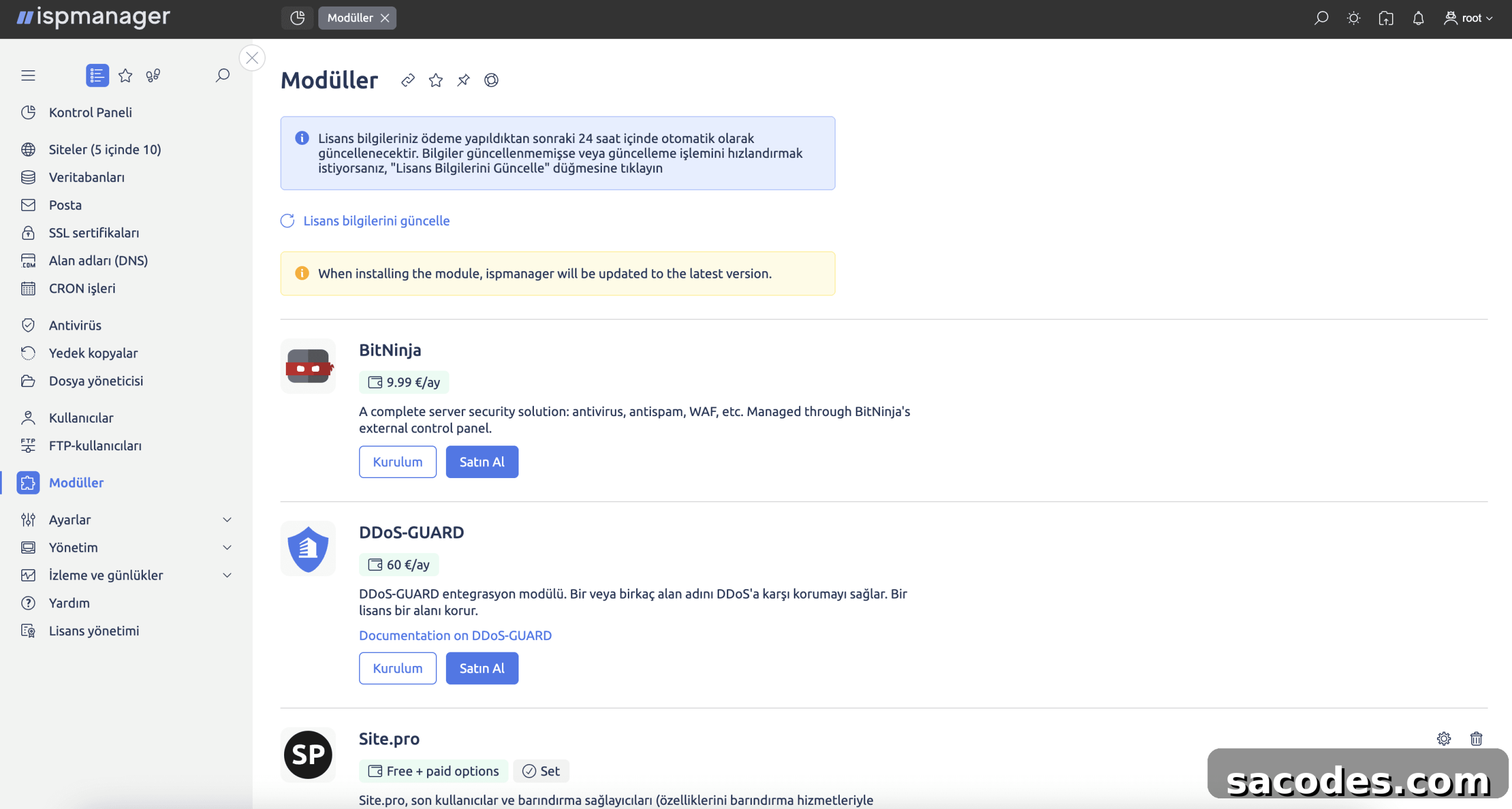Expand the Yönetim submenu
The image size is (1512, 809).
pyautogui.click(x=127, y=547)
